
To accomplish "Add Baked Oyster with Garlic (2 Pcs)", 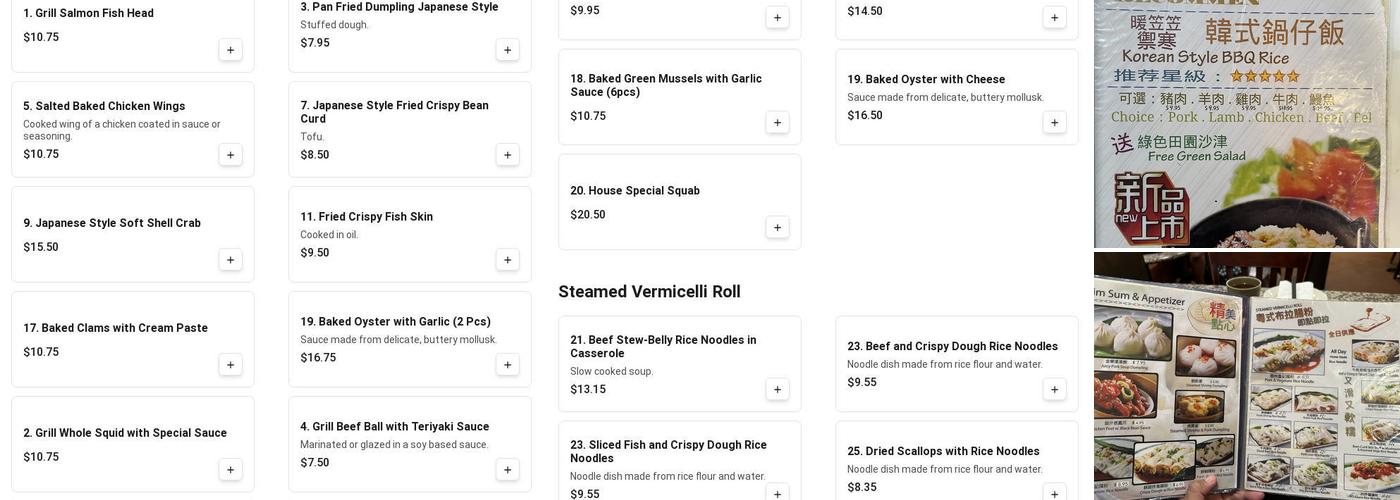I will pyautogui.click(x=507, y=365).
